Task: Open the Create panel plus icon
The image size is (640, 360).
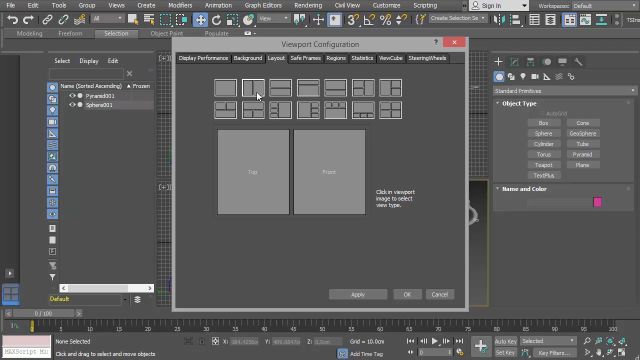Action: coord(498,62)
